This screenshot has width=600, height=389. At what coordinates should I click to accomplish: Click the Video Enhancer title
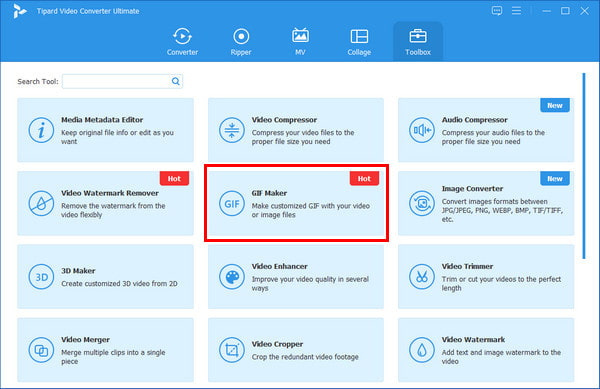pyautogui.click(x=279, y=266)
